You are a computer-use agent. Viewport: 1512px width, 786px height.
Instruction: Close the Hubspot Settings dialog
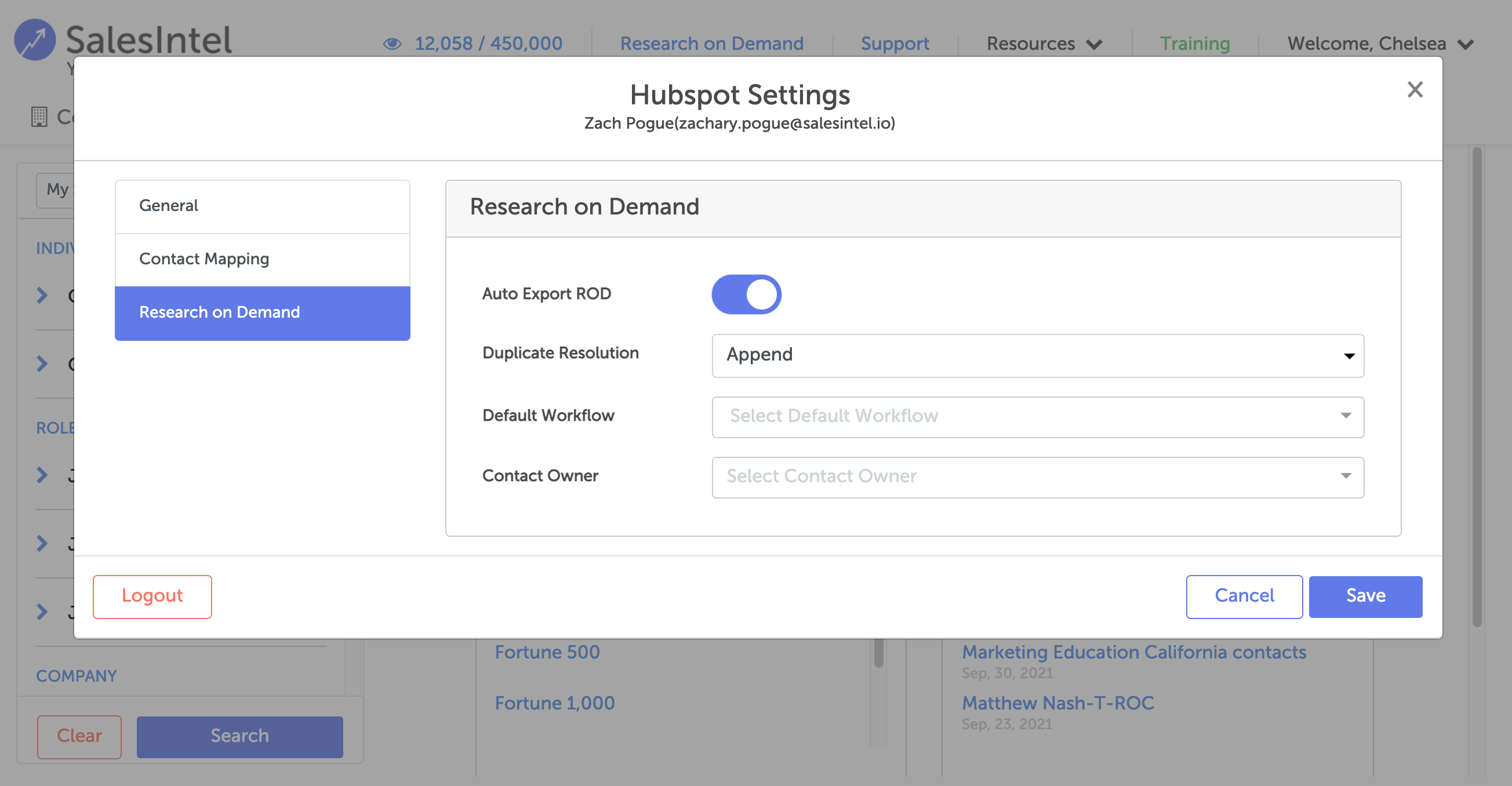pos(1415,90)
